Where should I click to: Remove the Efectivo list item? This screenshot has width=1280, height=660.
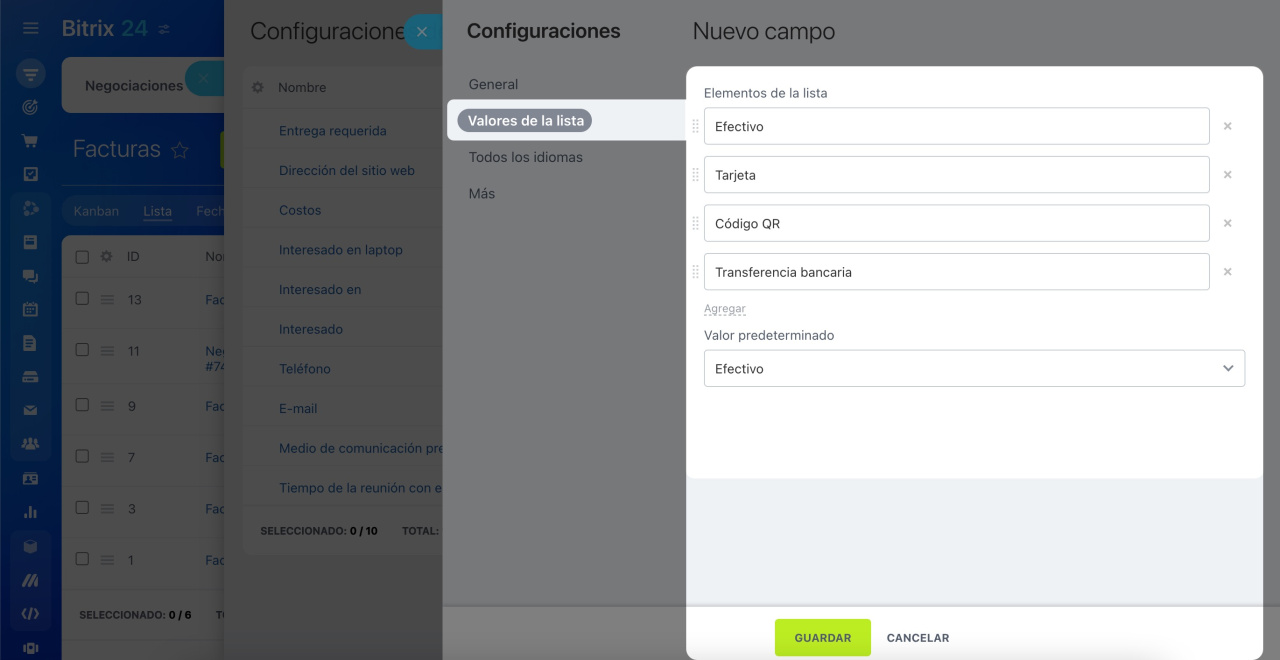pos(1228,127)
